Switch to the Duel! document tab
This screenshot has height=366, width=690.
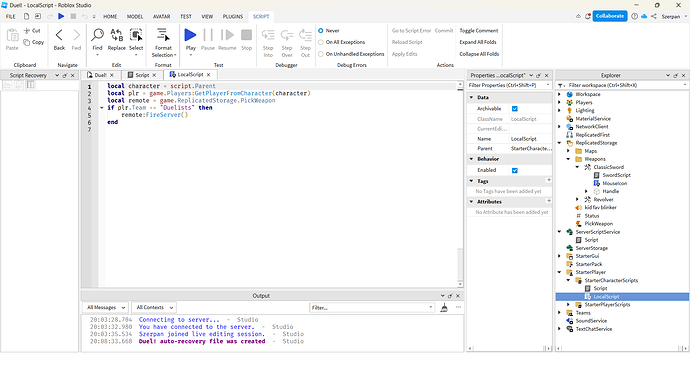point(100,75)
